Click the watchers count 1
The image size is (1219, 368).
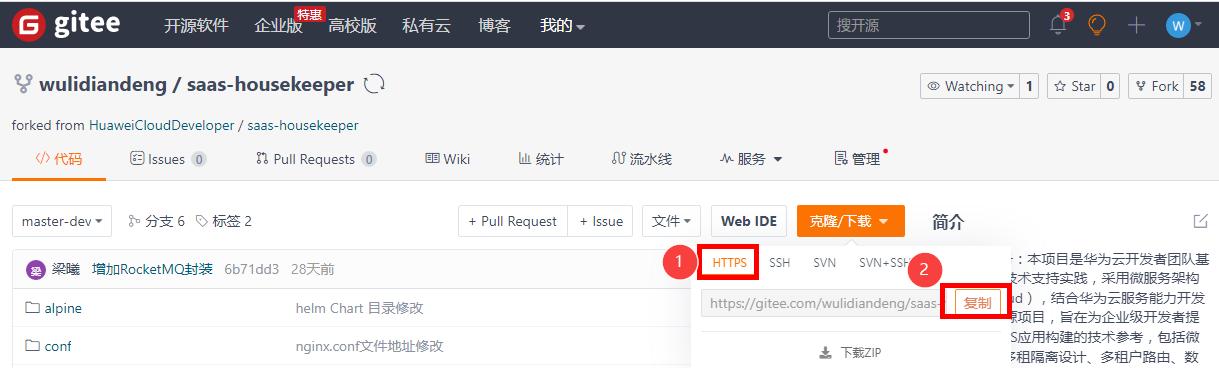pos(1029,86)
